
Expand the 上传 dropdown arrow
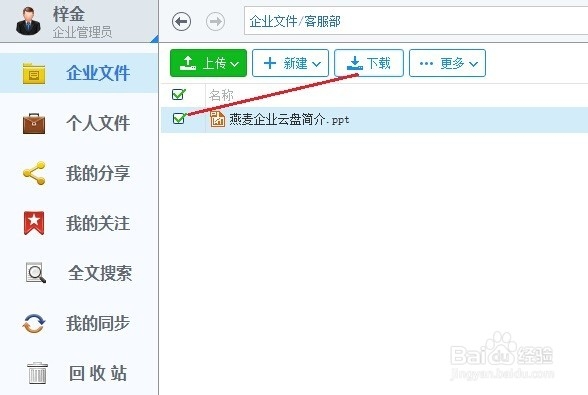tap(235, 64)
